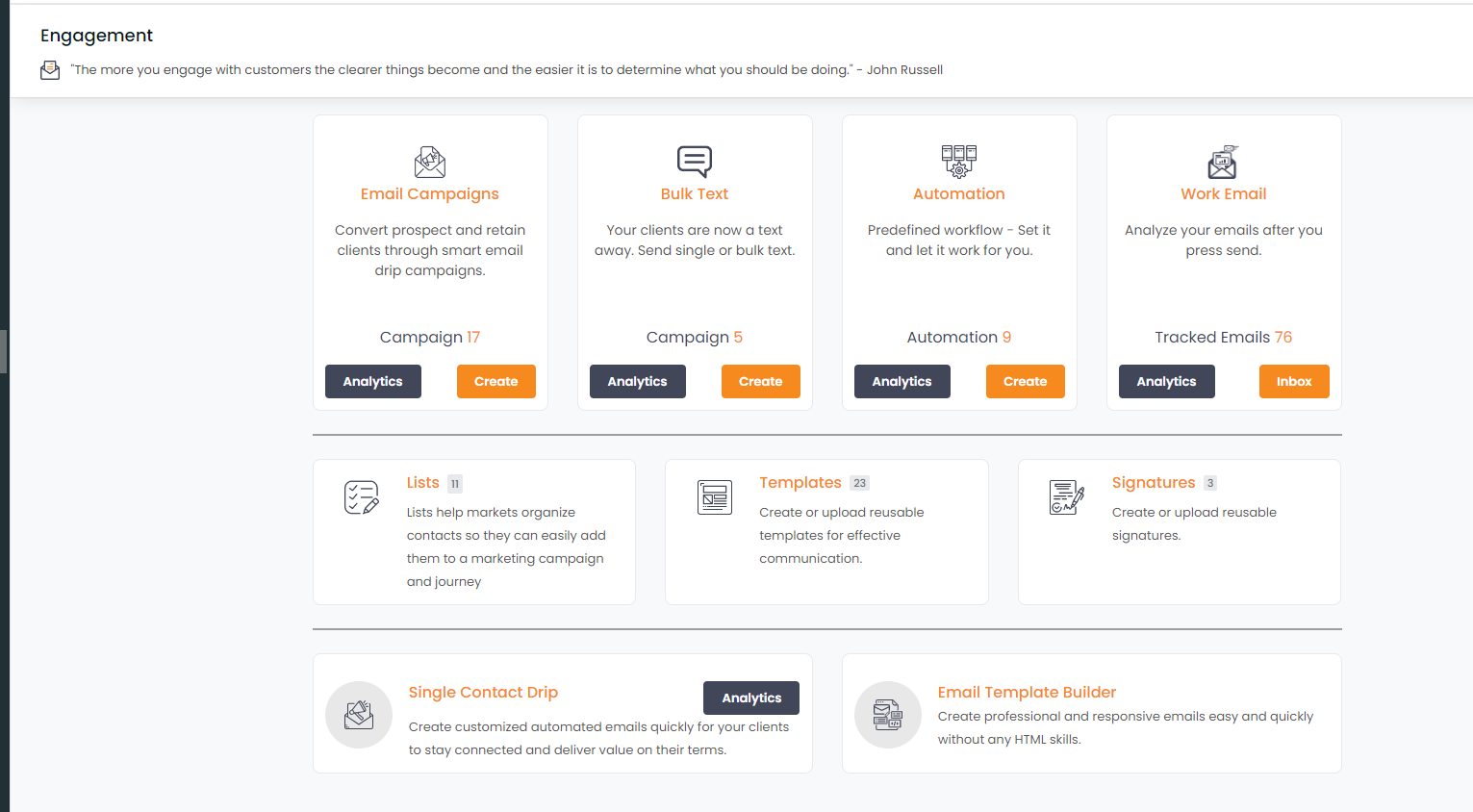
Task: Click the Bulk Text chat bubble icon
Action: point(695,162)
